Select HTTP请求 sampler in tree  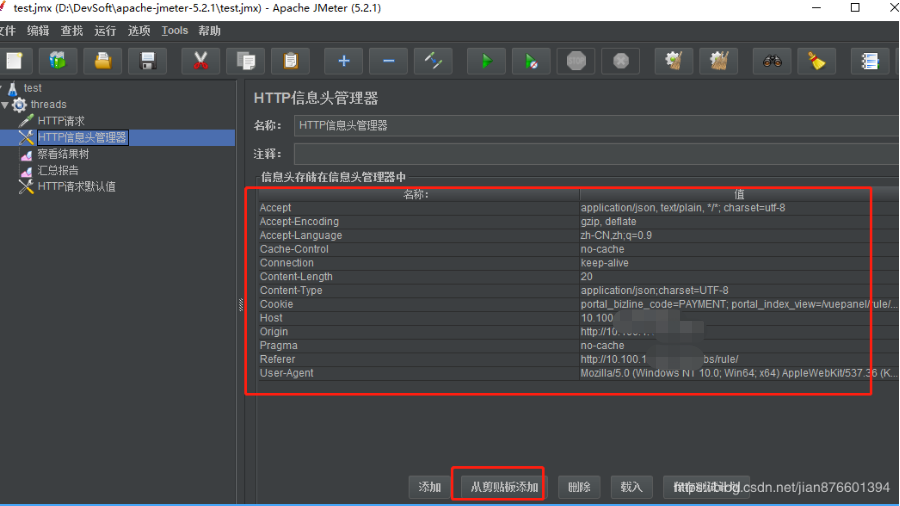[x=61, y=121]
